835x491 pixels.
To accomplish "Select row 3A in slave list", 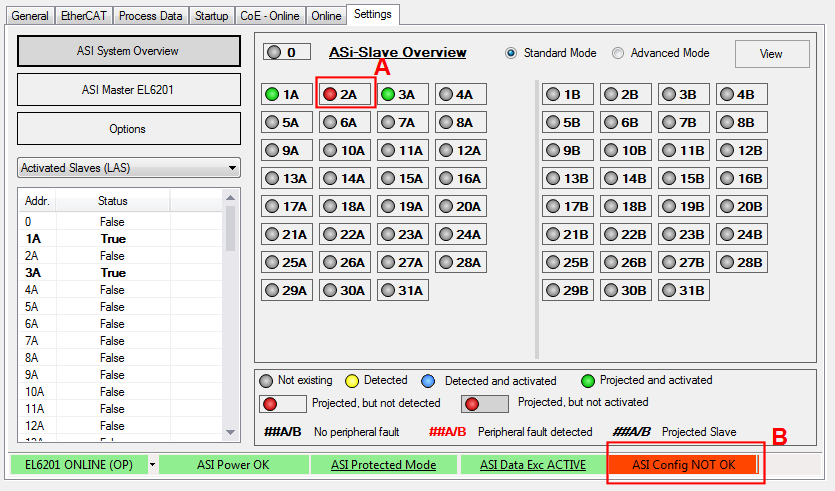I will 120,273.
